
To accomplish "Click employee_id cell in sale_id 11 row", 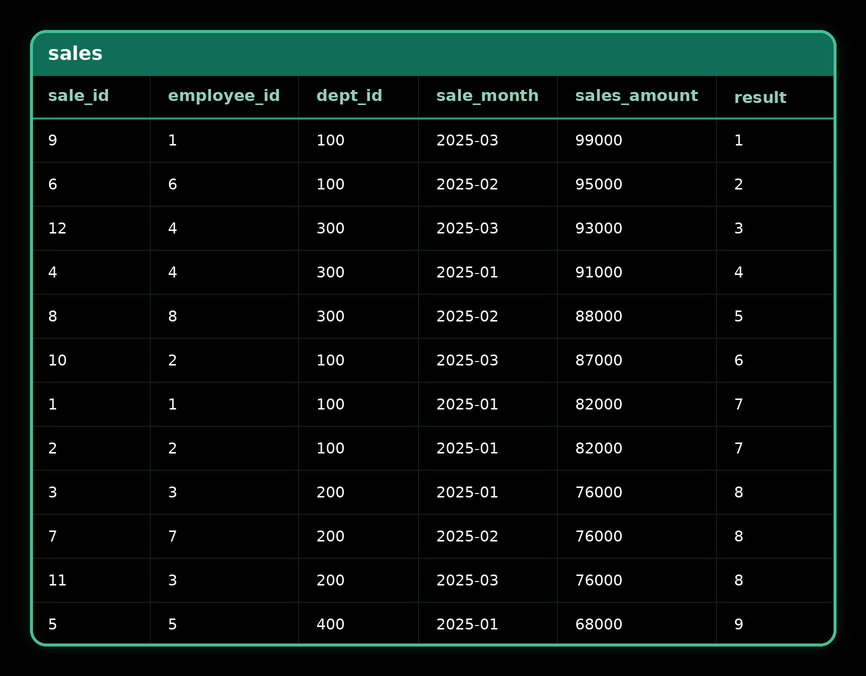I will (172, 580).
